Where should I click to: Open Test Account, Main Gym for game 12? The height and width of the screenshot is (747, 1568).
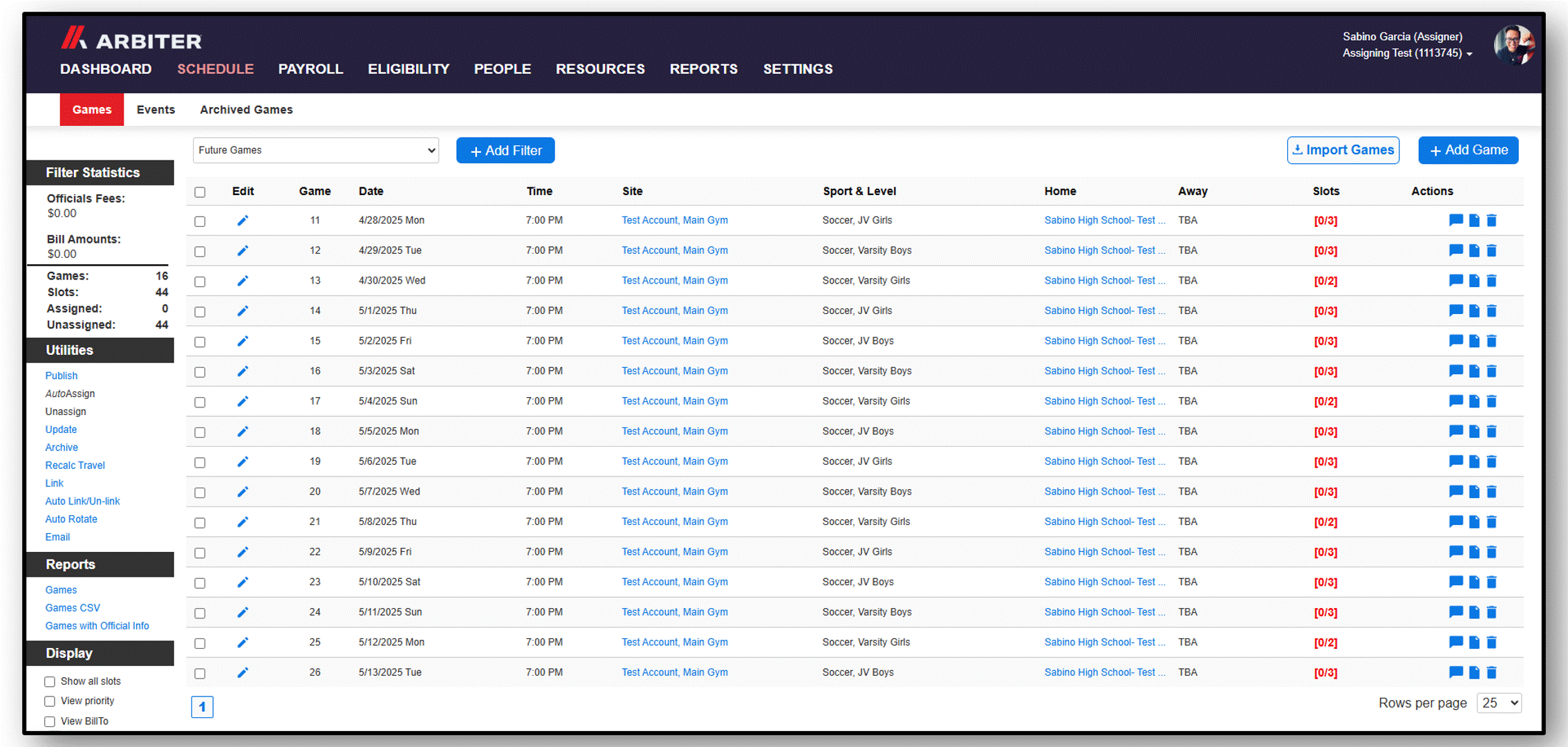[x=674, y=250]
